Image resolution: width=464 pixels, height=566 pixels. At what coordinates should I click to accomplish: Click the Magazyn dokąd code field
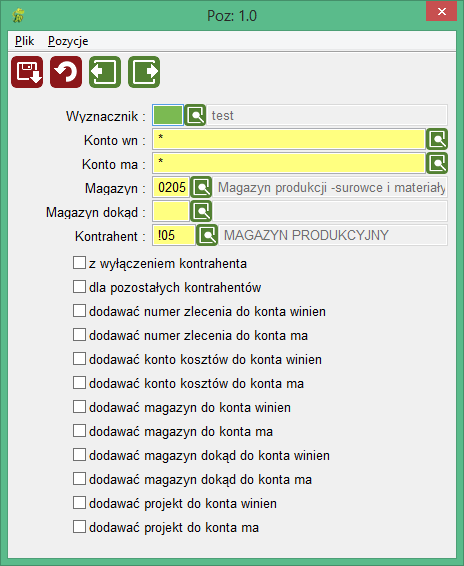click(x=171, y=211)
